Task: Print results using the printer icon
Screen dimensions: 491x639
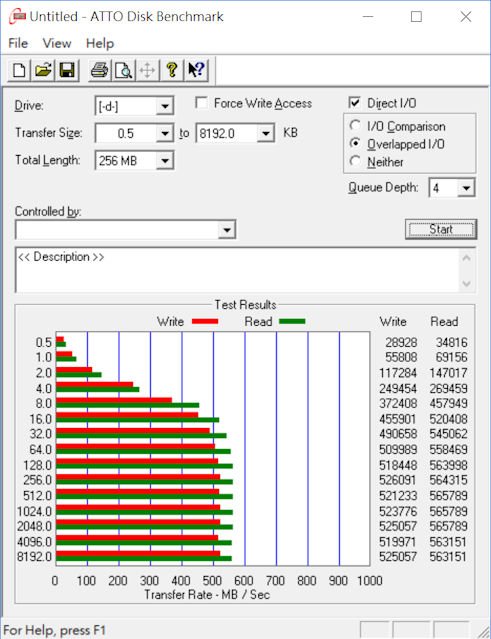Action: point(99,71)
